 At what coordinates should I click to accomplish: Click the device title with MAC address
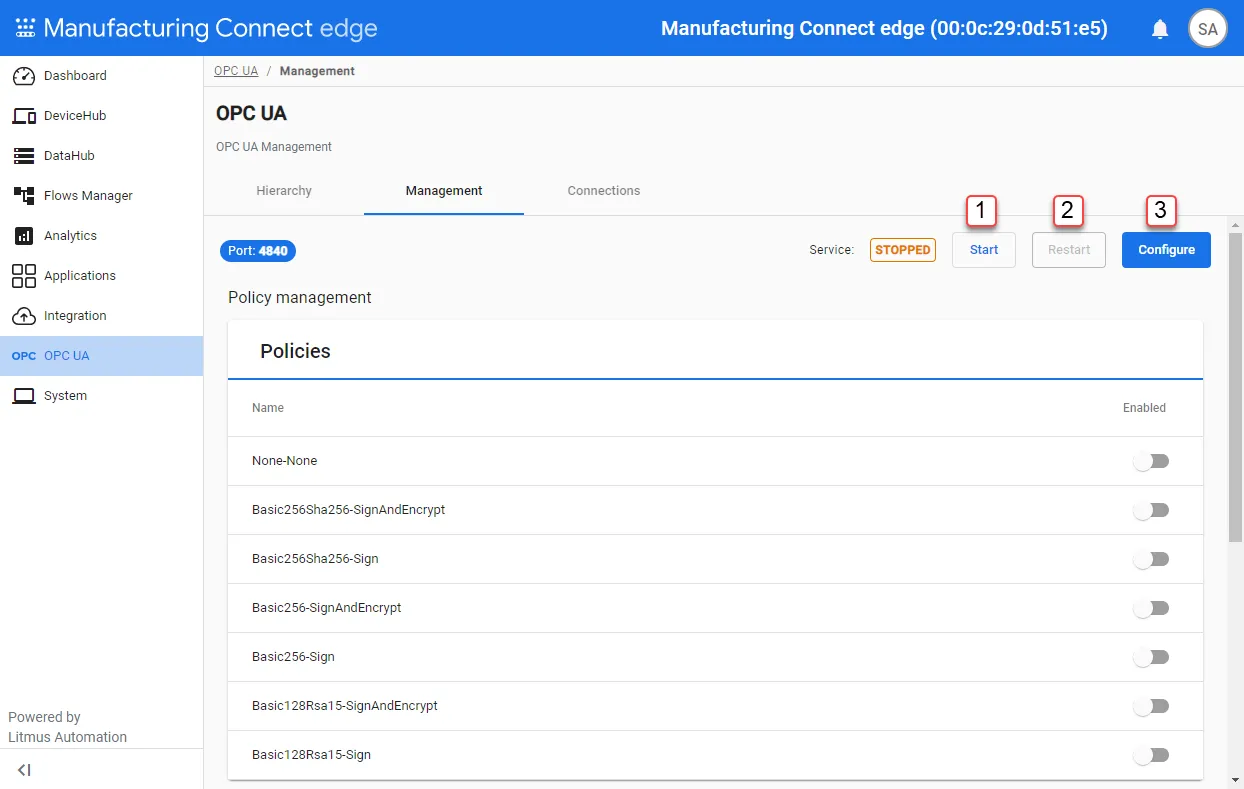(x=884, y=29)
